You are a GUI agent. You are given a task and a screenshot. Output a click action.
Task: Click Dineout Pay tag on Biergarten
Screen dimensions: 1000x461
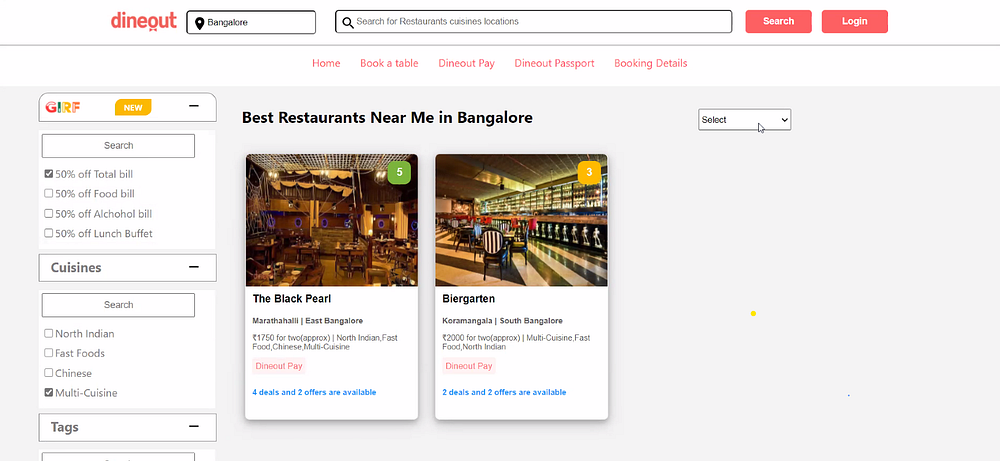(x=469, y=366)
